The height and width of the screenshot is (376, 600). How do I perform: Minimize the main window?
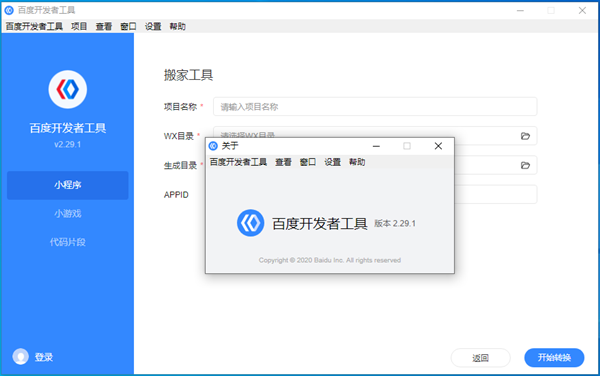520,10
